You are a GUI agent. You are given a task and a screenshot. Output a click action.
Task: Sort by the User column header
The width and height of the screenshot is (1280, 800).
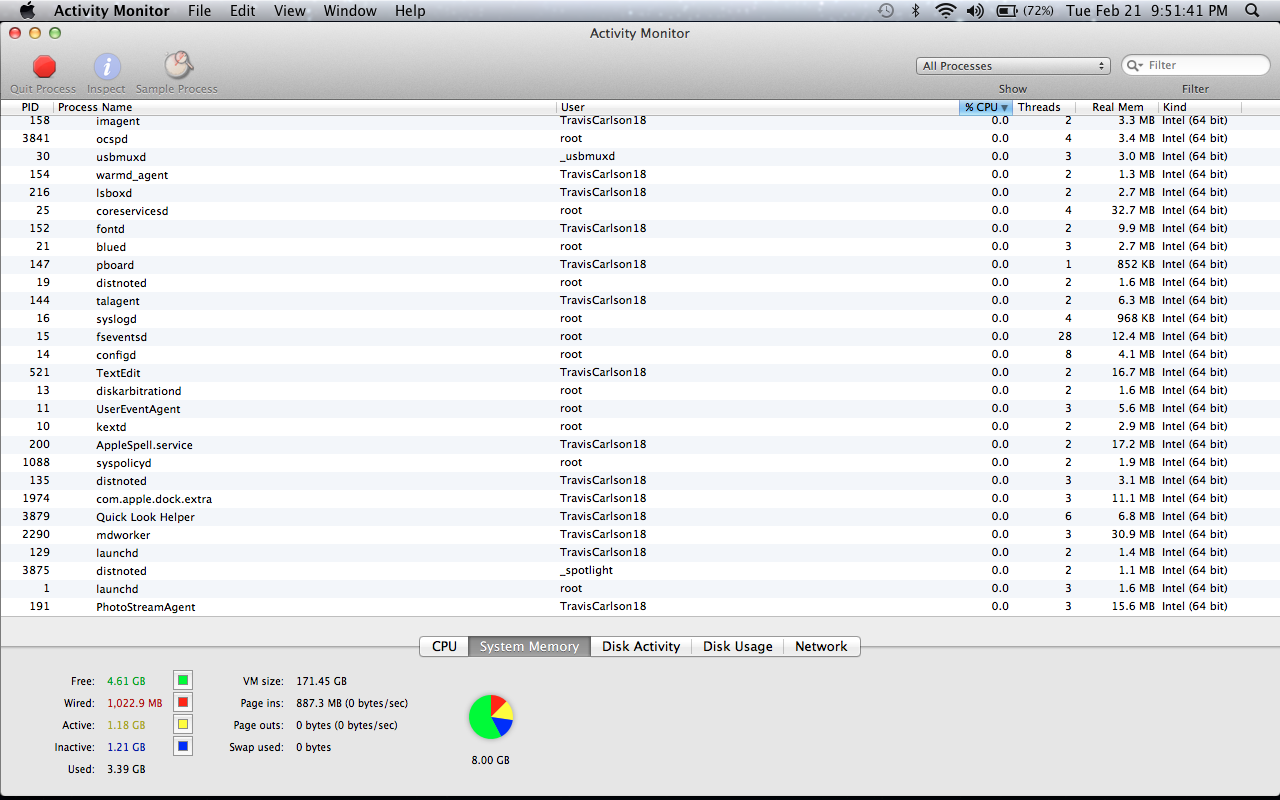click(x=758, y=107)
